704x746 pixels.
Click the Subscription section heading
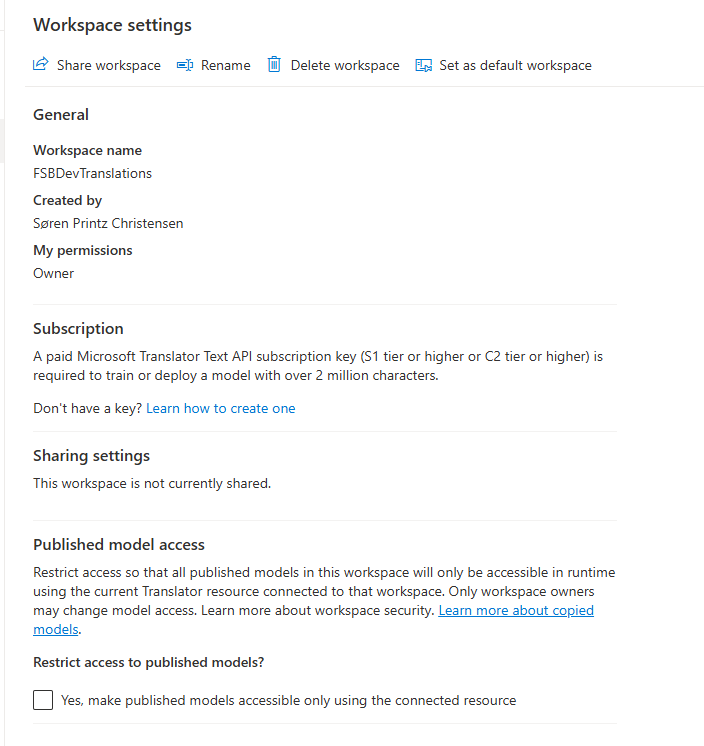point(78,329)
